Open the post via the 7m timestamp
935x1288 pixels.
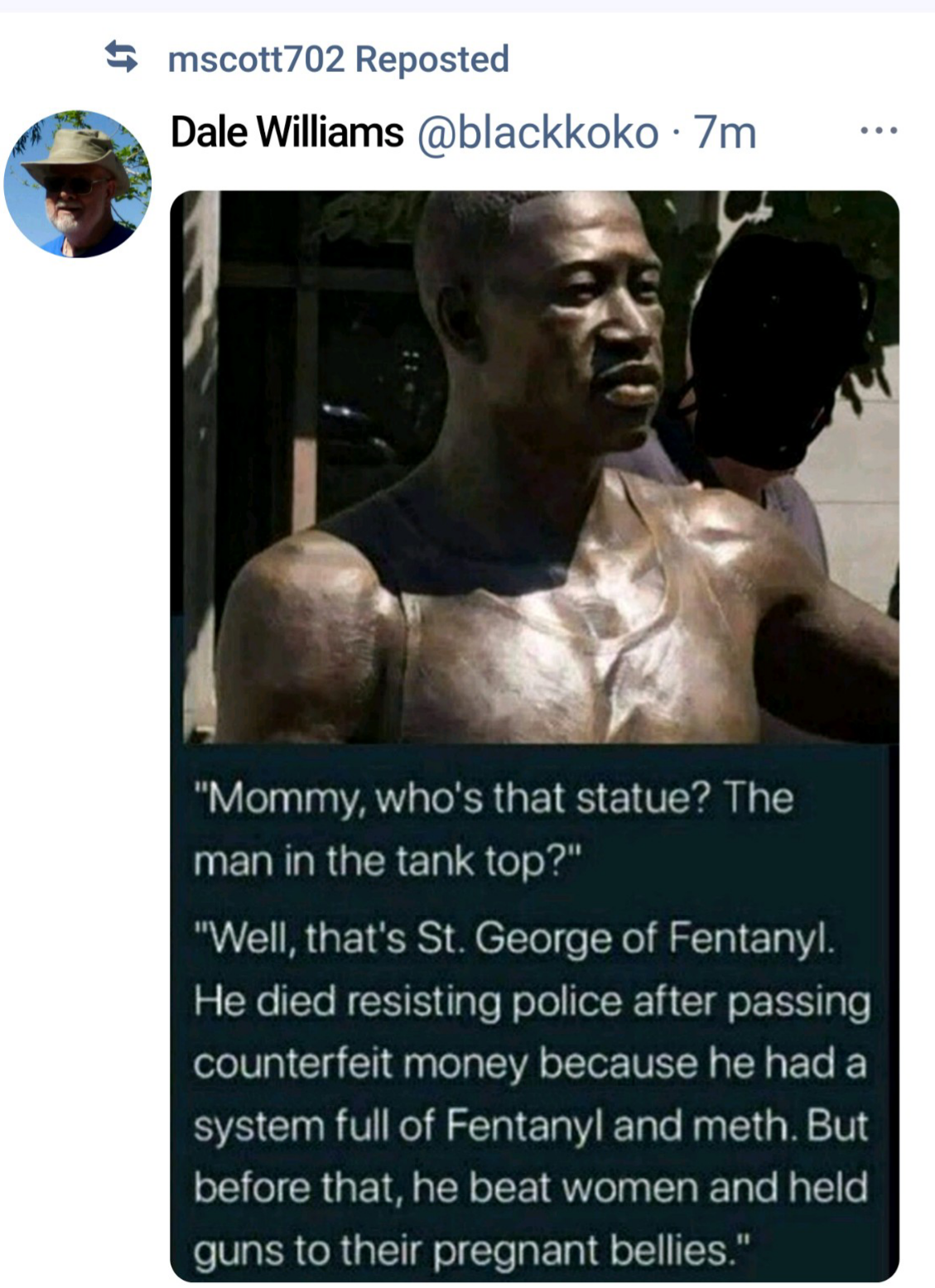(725, 132)
